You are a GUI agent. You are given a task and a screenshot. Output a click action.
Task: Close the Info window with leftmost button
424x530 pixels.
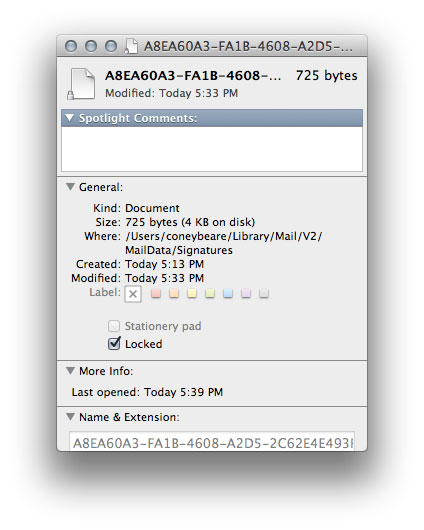coord(71,46)
